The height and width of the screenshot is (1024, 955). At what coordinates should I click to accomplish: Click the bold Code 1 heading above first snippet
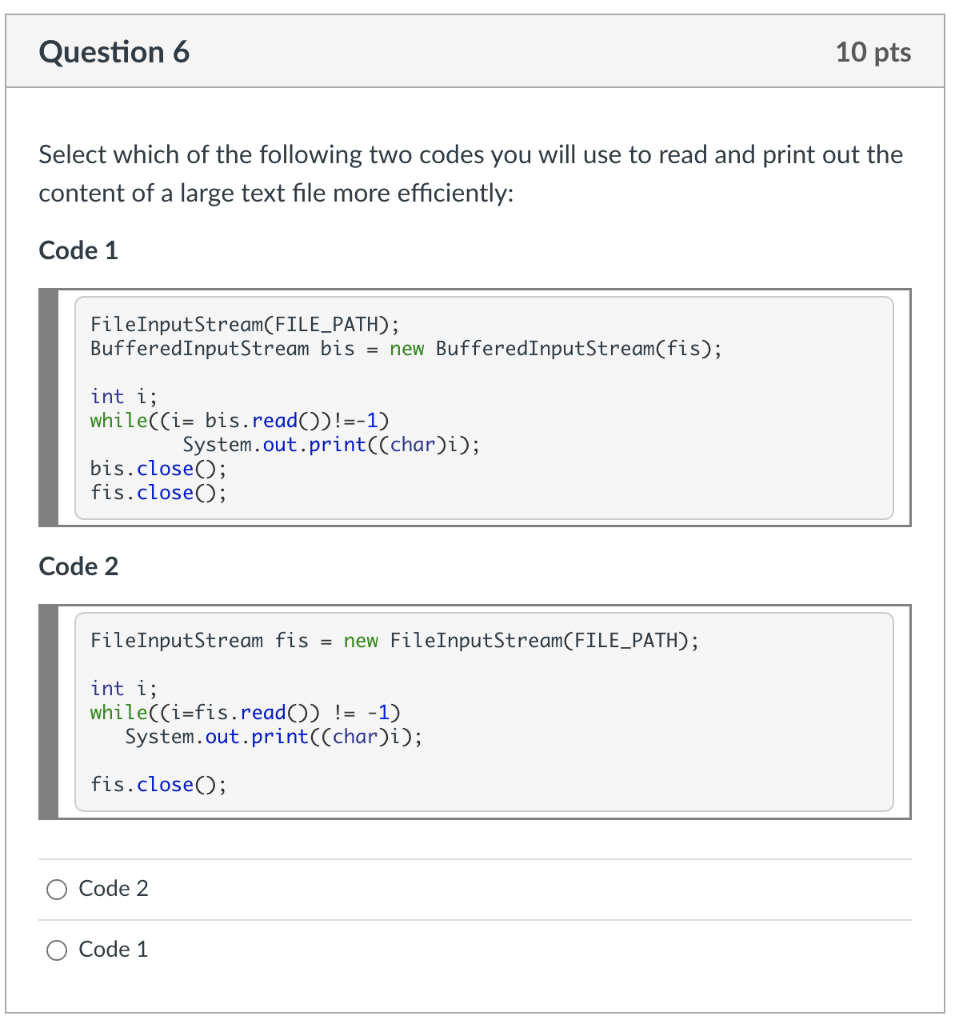78,251
